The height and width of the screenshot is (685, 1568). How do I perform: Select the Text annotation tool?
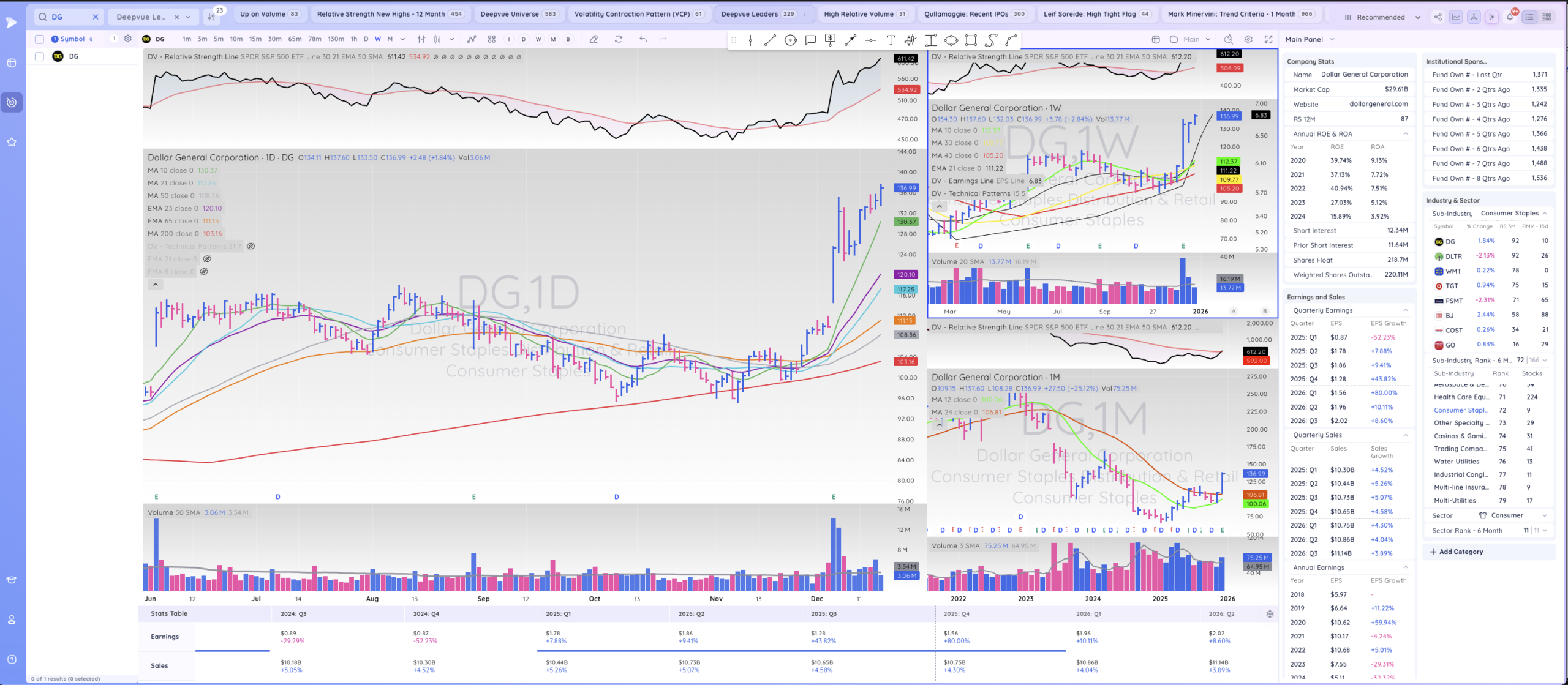891,40
